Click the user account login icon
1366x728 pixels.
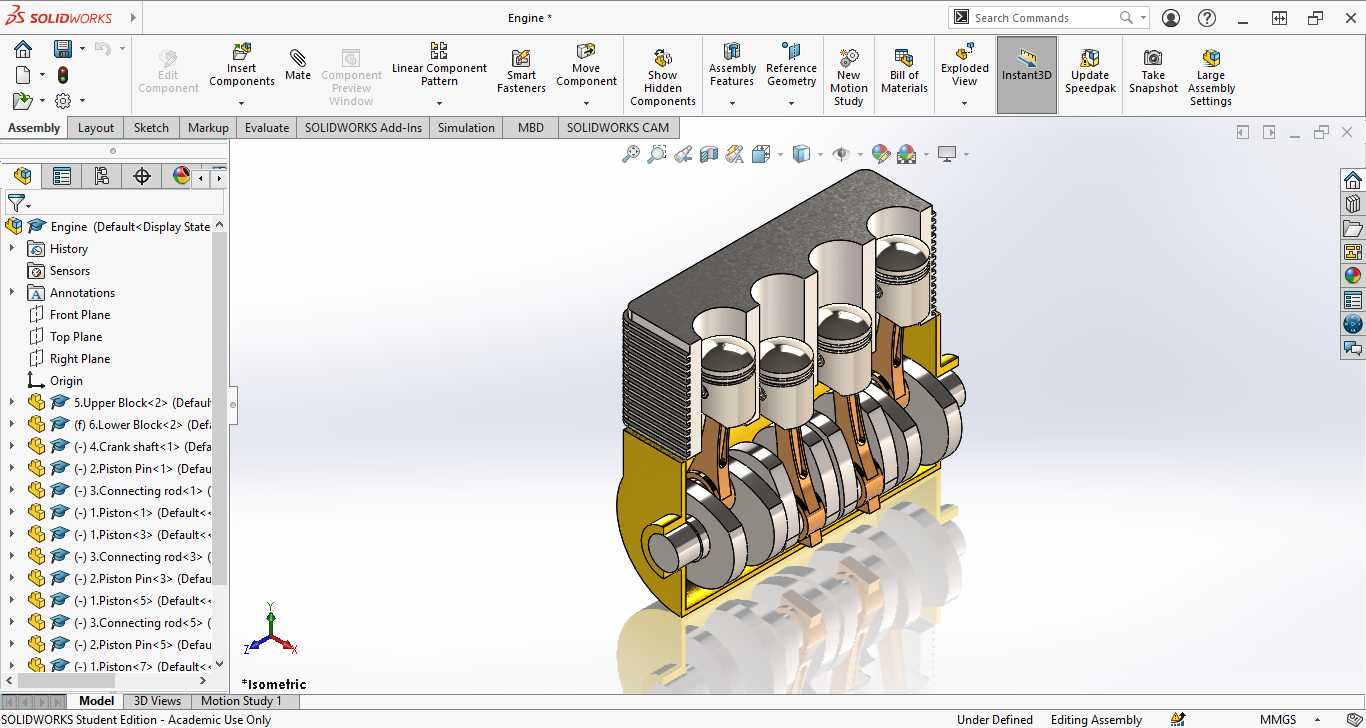[1171, 18]
